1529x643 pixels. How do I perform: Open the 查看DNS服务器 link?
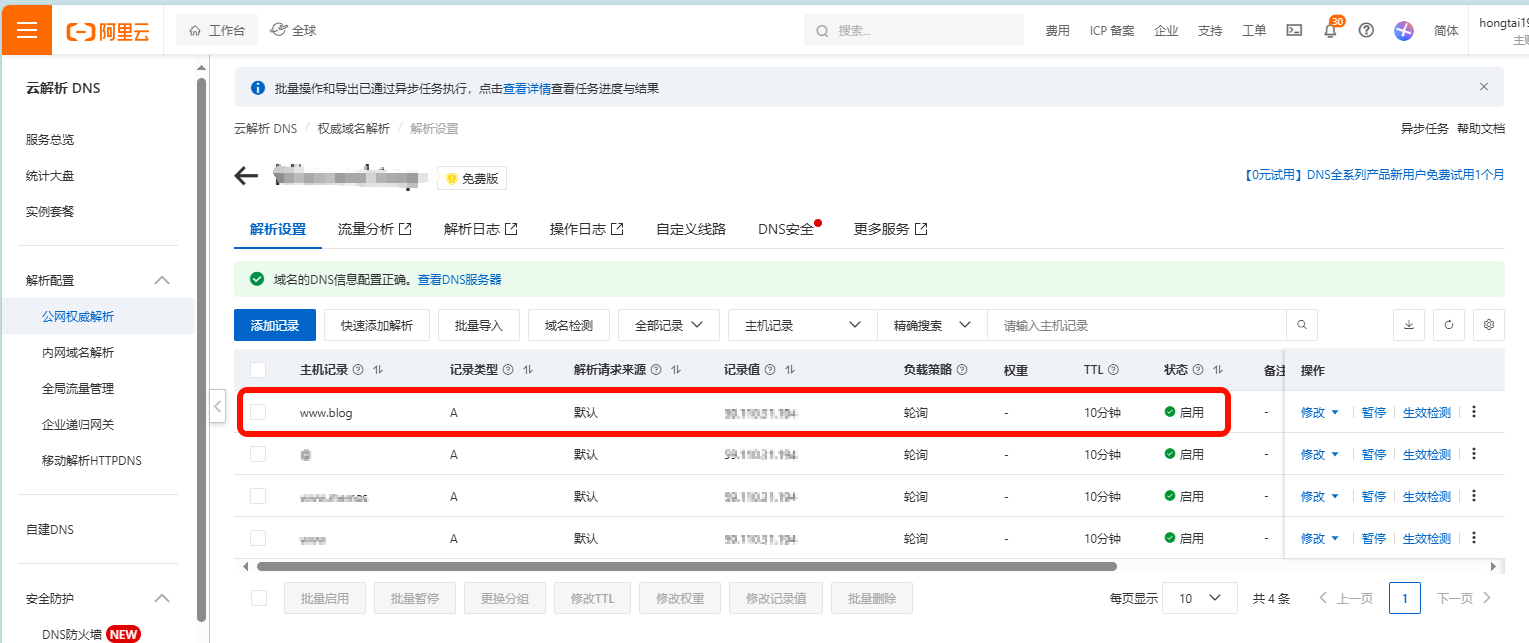coord(459,280)
